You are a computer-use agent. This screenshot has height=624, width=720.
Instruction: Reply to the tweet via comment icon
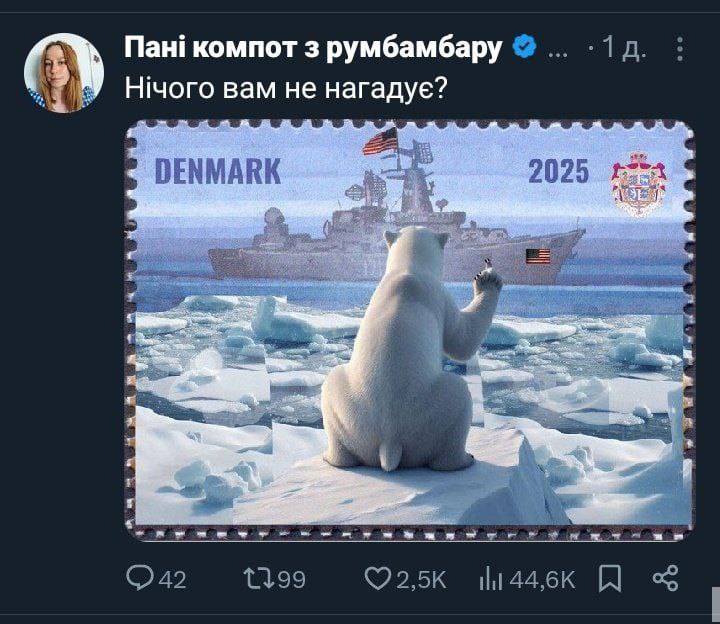(x=139, y=578)
